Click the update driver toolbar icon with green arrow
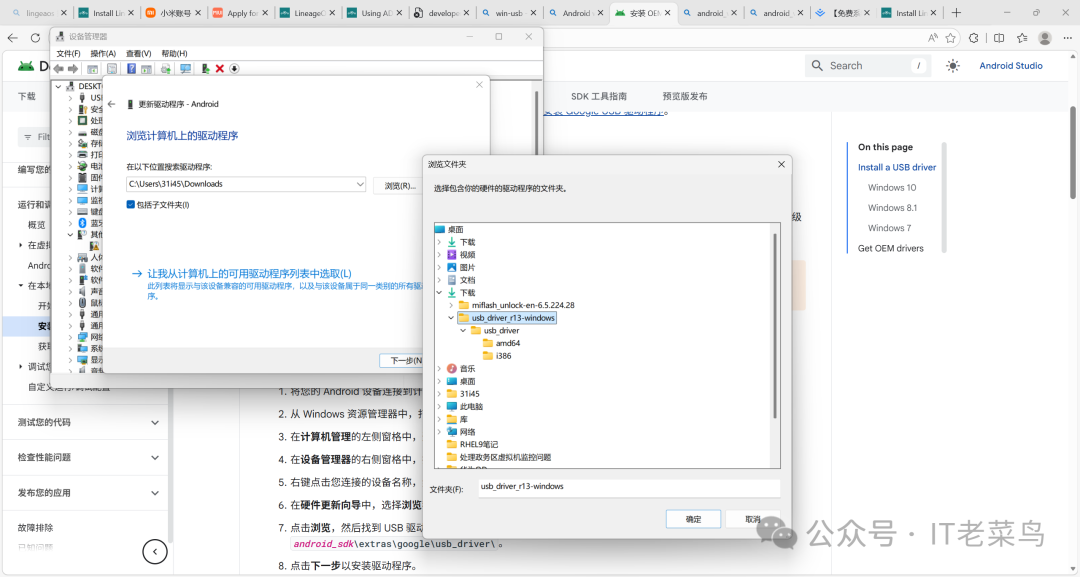This screenshot has width=1080, height=577. tap(205, 68)
